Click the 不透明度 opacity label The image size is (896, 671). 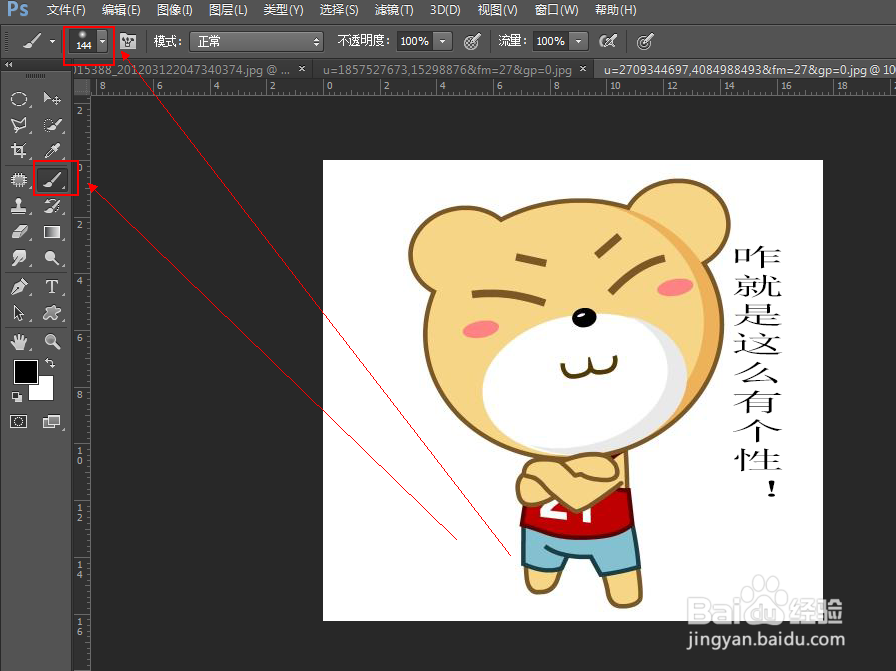pyautogui.click(x=363, y=41)
